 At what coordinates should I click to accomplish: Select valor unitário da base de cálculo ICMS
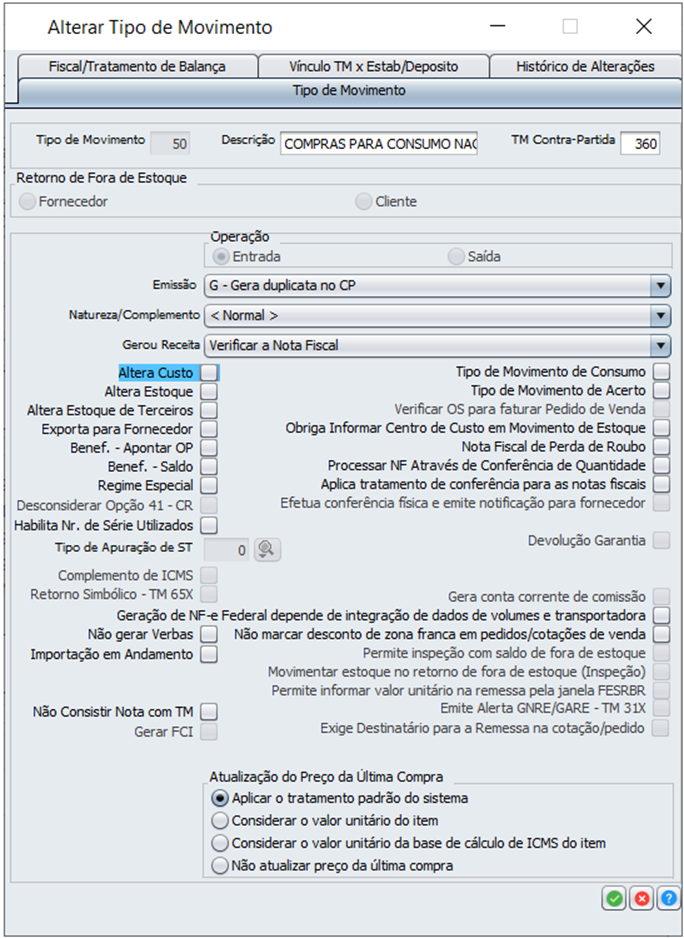pyautogui.click(x=220, y=843)
